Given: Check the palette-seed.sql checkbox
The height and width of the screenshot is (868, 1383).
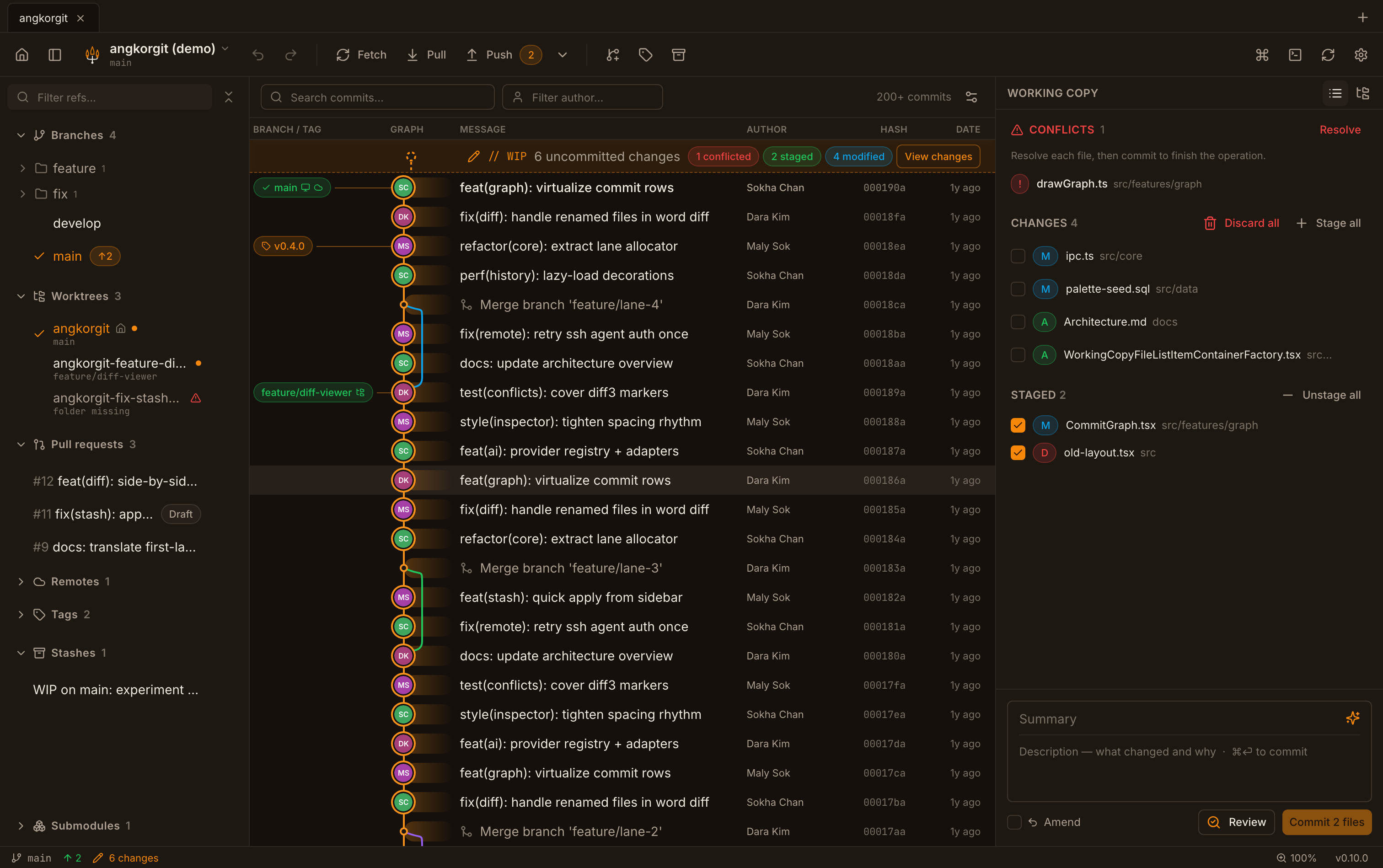Looking at the screenshot, I should tap(1018, 289).
